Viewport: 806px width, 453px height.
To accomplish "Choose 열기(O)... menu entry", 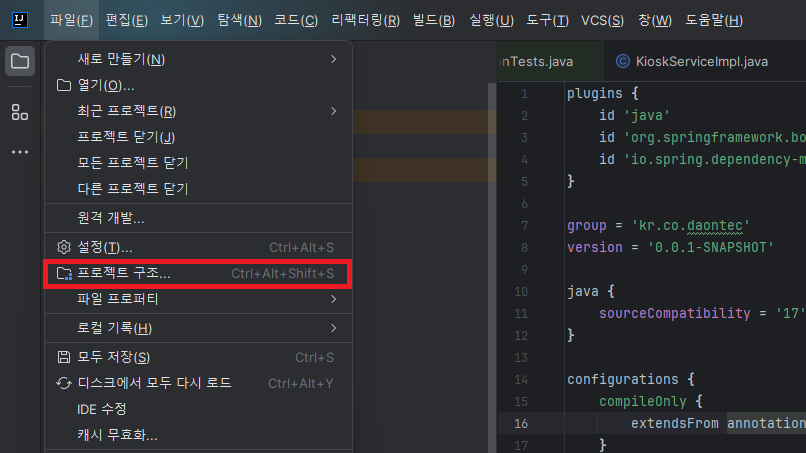I will (x=198, y=85).
